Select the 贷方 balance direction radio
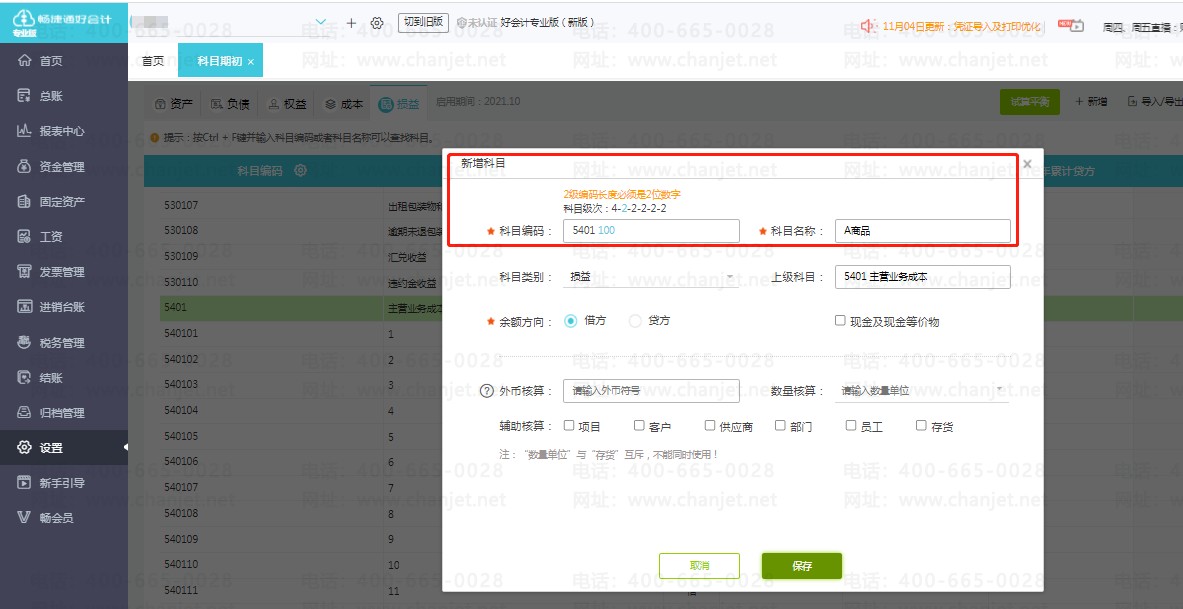This screenshot has height=609, width=1183. pyautogui.click(x=636, y=321)
